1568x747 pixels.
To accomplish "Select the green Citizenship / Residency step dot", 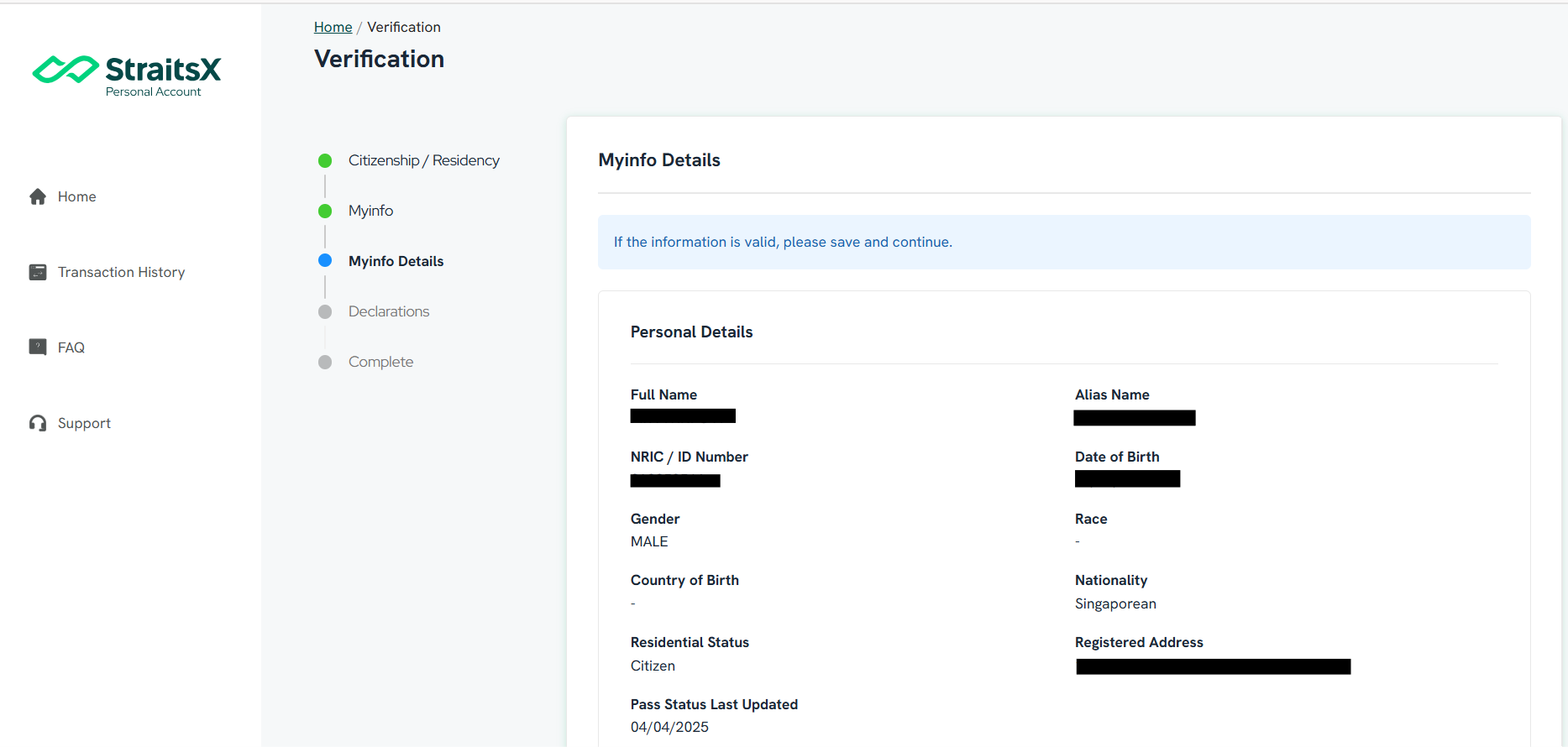I will [x=325, y=160].
